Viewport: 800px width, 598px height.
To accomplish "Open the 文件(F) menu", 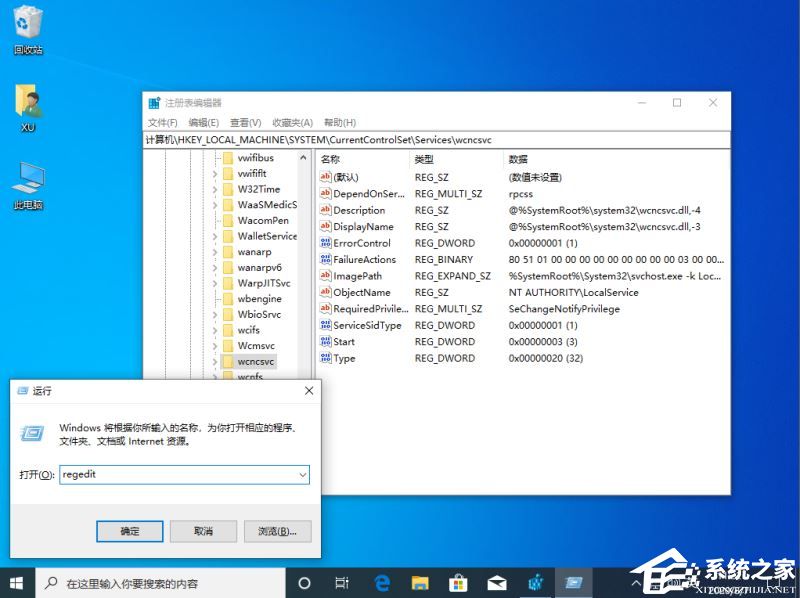I will coord(162,122).
